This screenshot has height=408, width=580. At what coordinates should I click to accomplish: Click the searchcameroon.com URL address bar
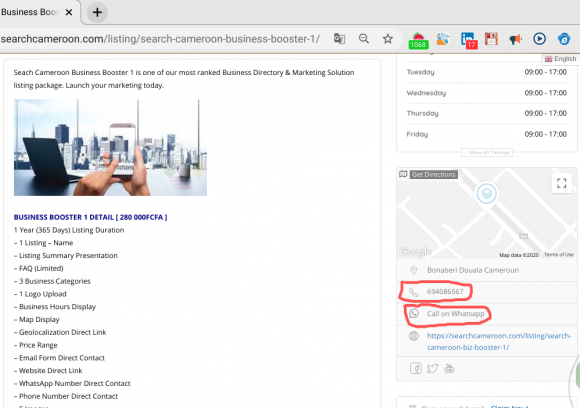[160, 39]
